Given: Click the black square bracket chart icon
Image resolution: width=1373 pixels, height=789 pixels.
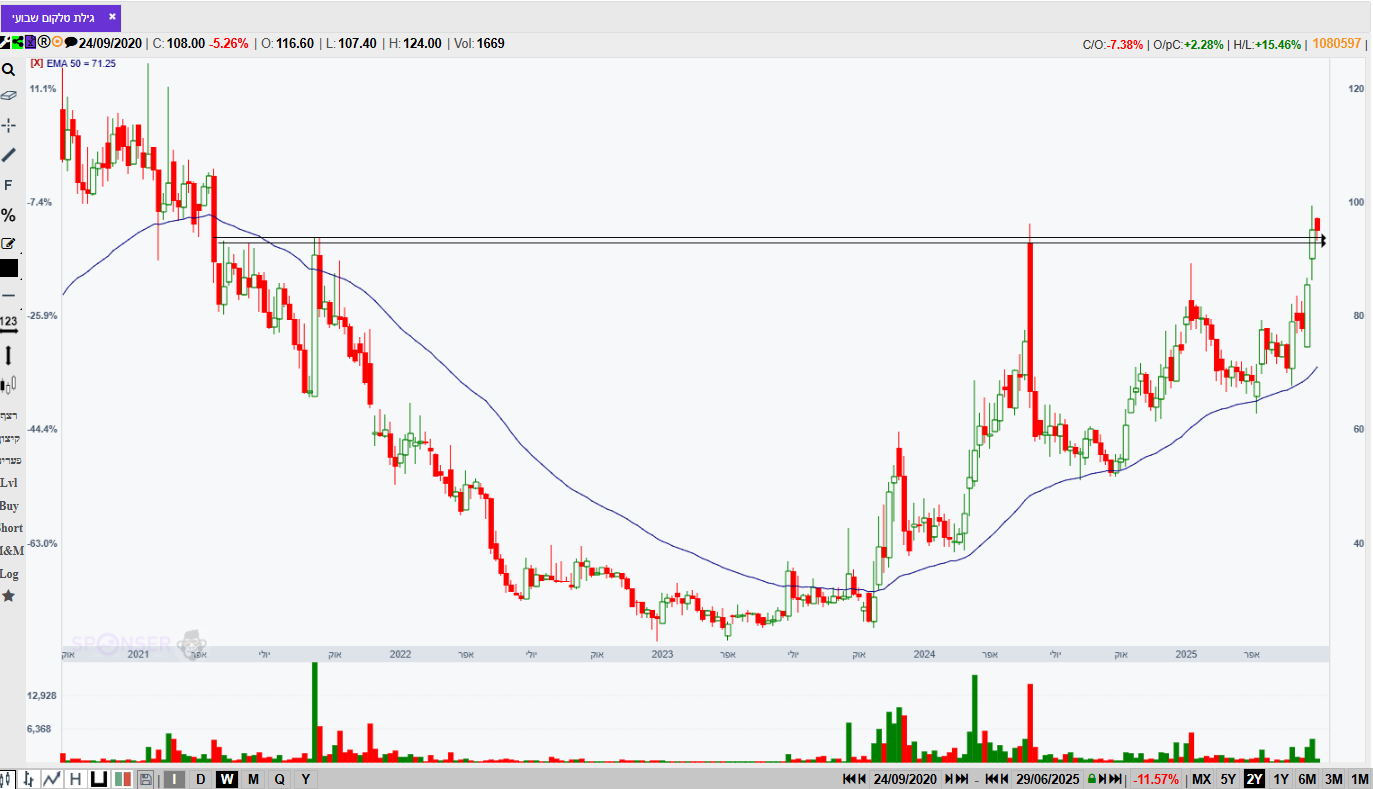Looking at the screenshot, I should pos(99,779).
